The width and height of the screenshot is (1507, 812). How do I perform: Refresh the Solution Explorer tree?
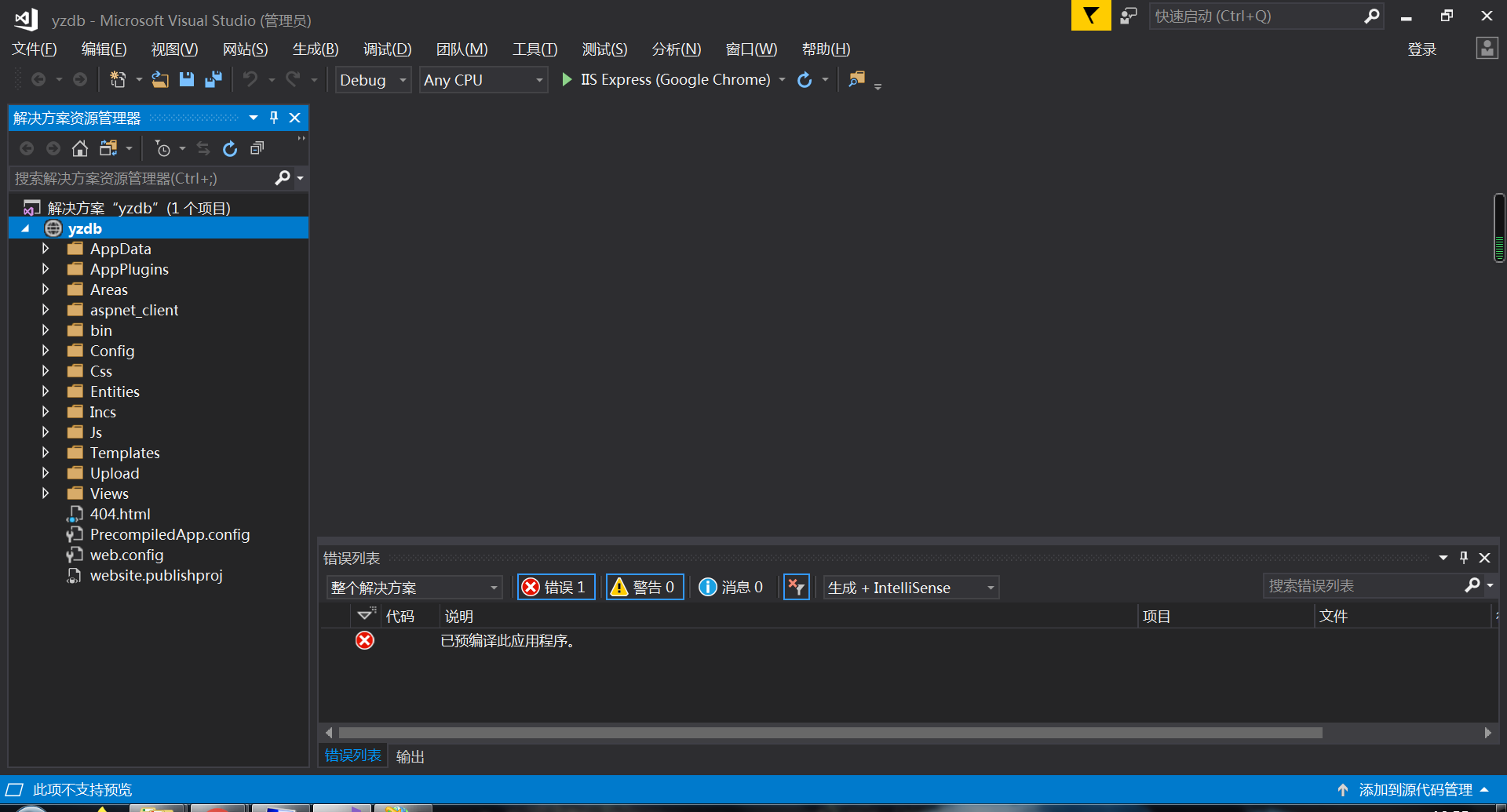point(230,148)
